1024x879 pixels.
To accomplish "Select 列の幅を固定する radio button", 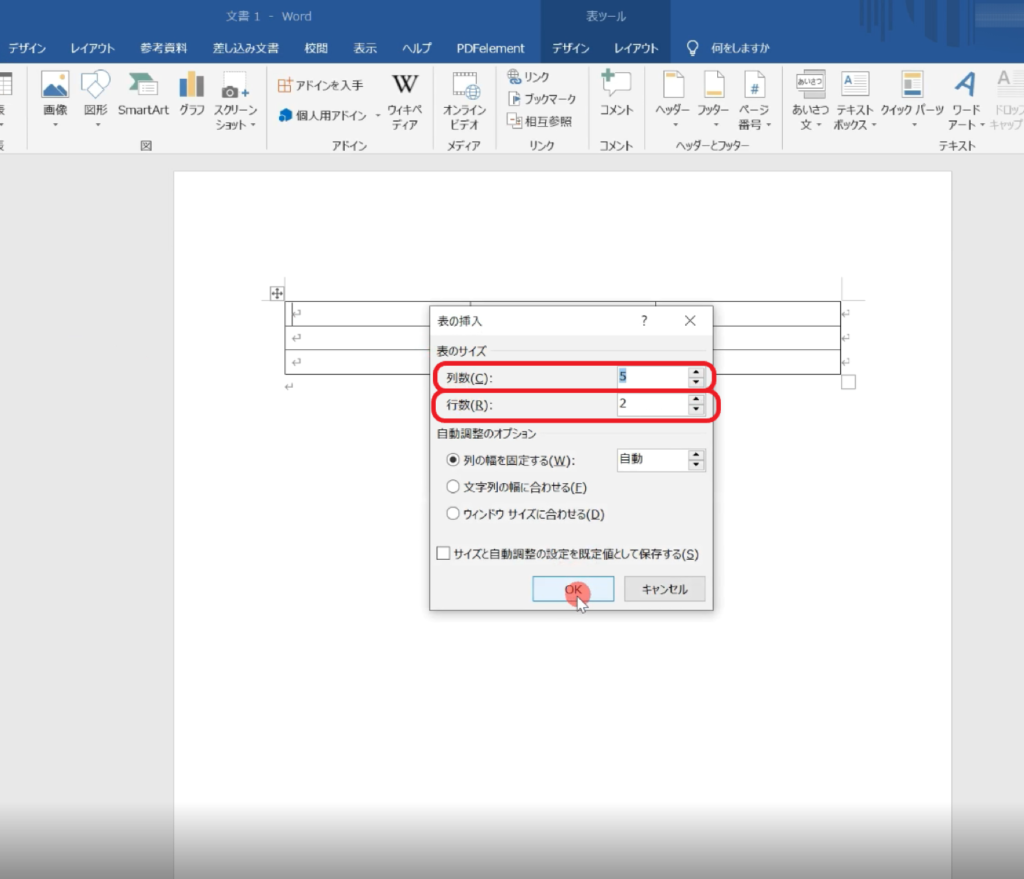I will click(x=454, y=461).
